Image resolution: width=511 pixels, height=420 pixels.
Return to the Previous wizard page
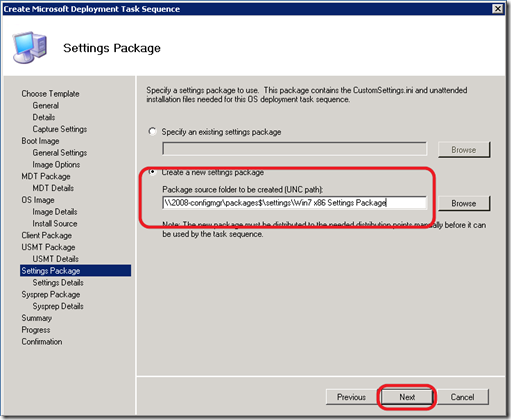tap(351, 397)
